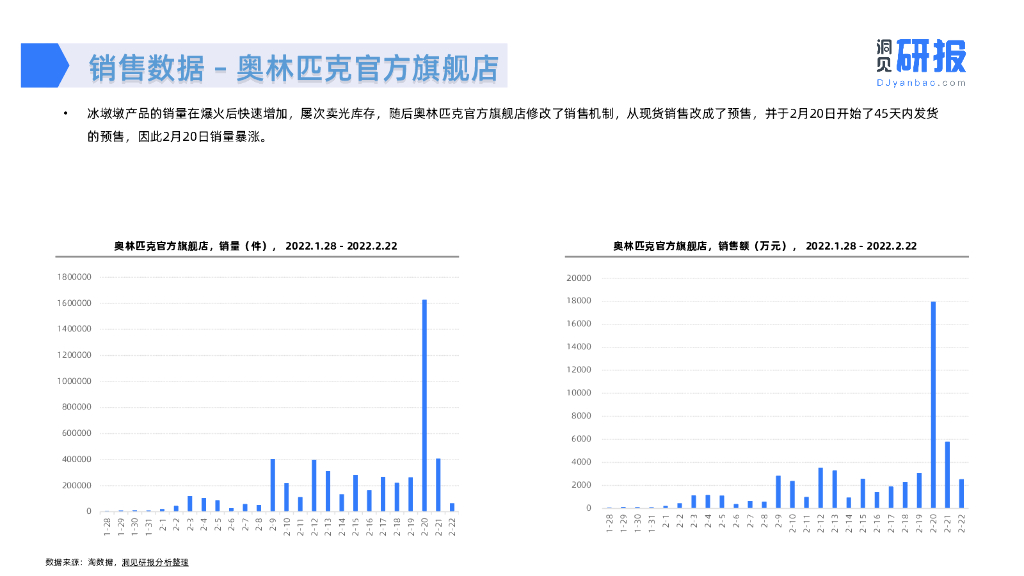Image resolution: width=1024 pixels, height=576 pixels.
Task: Select the title 销售数据 – 奥林匹克官方旗舰店
Action: [294, 69]
